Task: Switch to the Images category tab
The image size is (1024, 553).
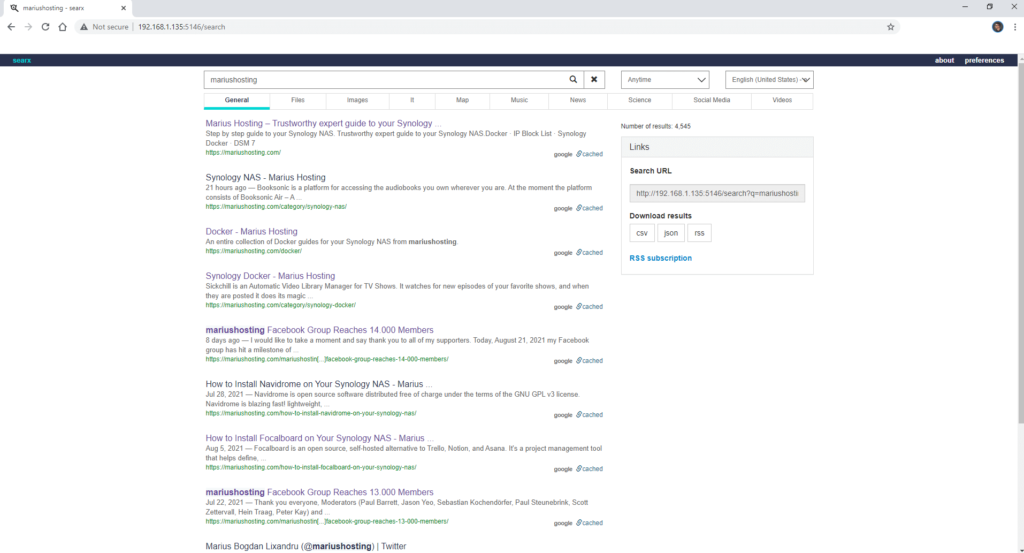Action: 357,100
